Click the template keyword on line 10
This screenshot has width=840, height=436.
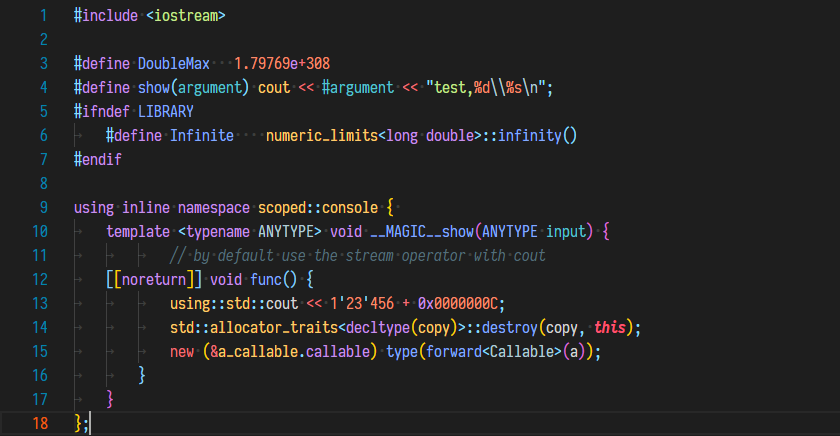coord(138,232)
